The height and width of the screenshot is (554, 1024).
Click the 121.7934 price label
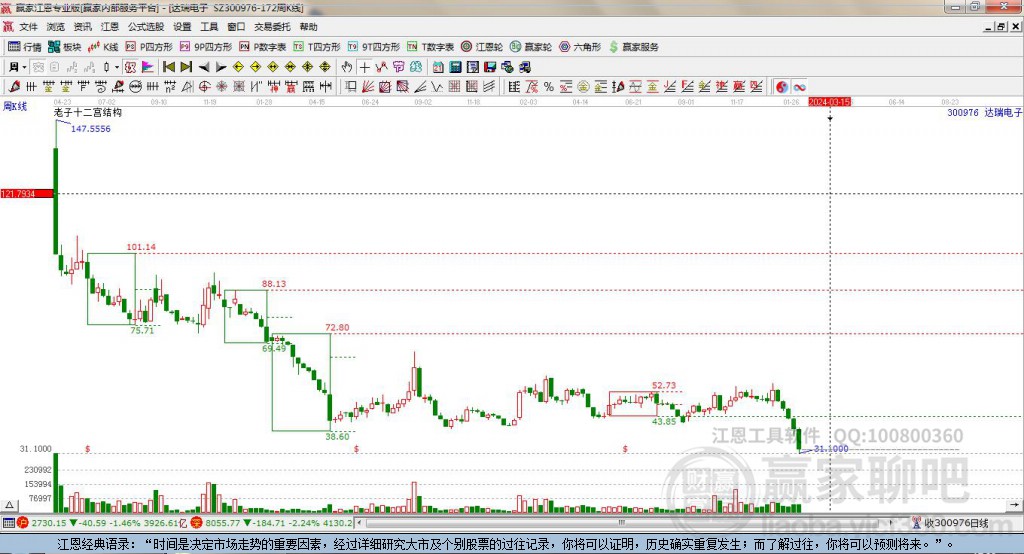tap(27, 194)
